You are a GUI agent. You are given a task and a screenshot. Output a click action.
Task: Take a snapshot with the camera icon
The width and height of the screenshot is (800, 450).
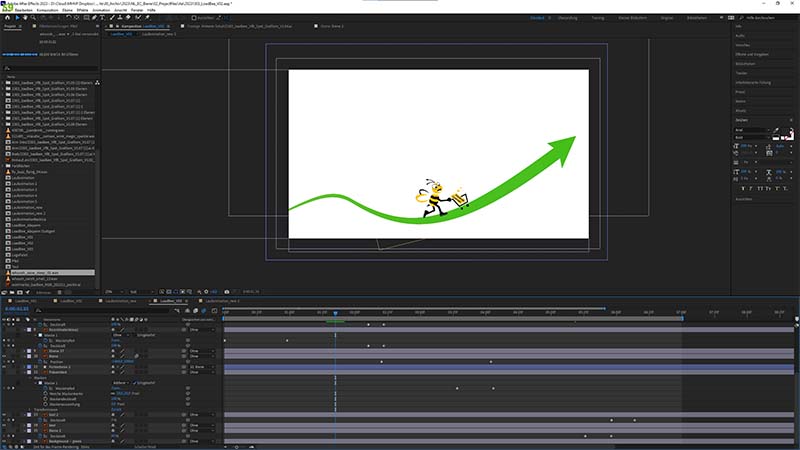(227, 292)
